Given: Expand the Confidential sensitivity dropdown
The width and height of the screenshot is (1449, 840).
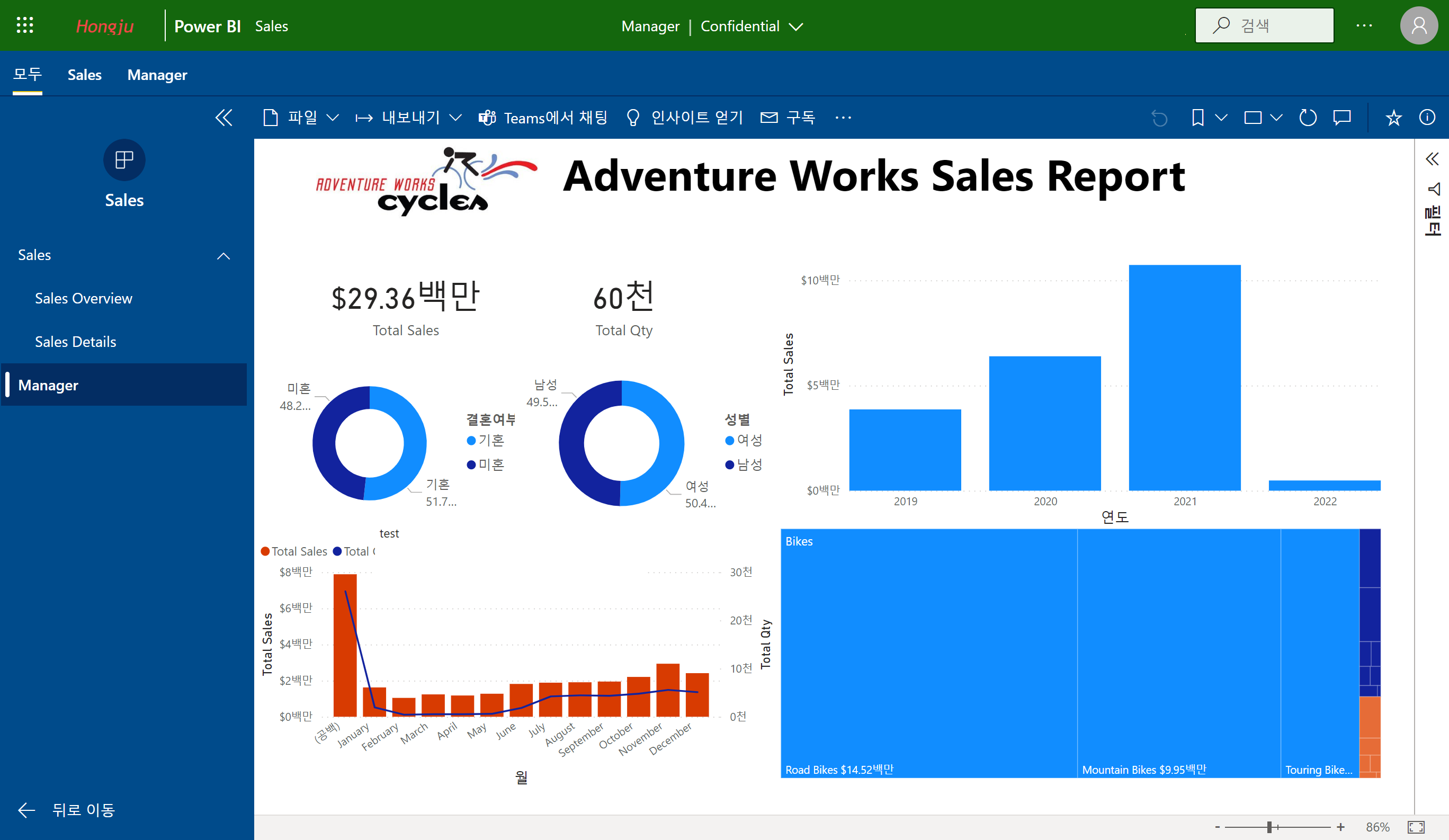Looking at the screenshot, I should tap(797, 26).
